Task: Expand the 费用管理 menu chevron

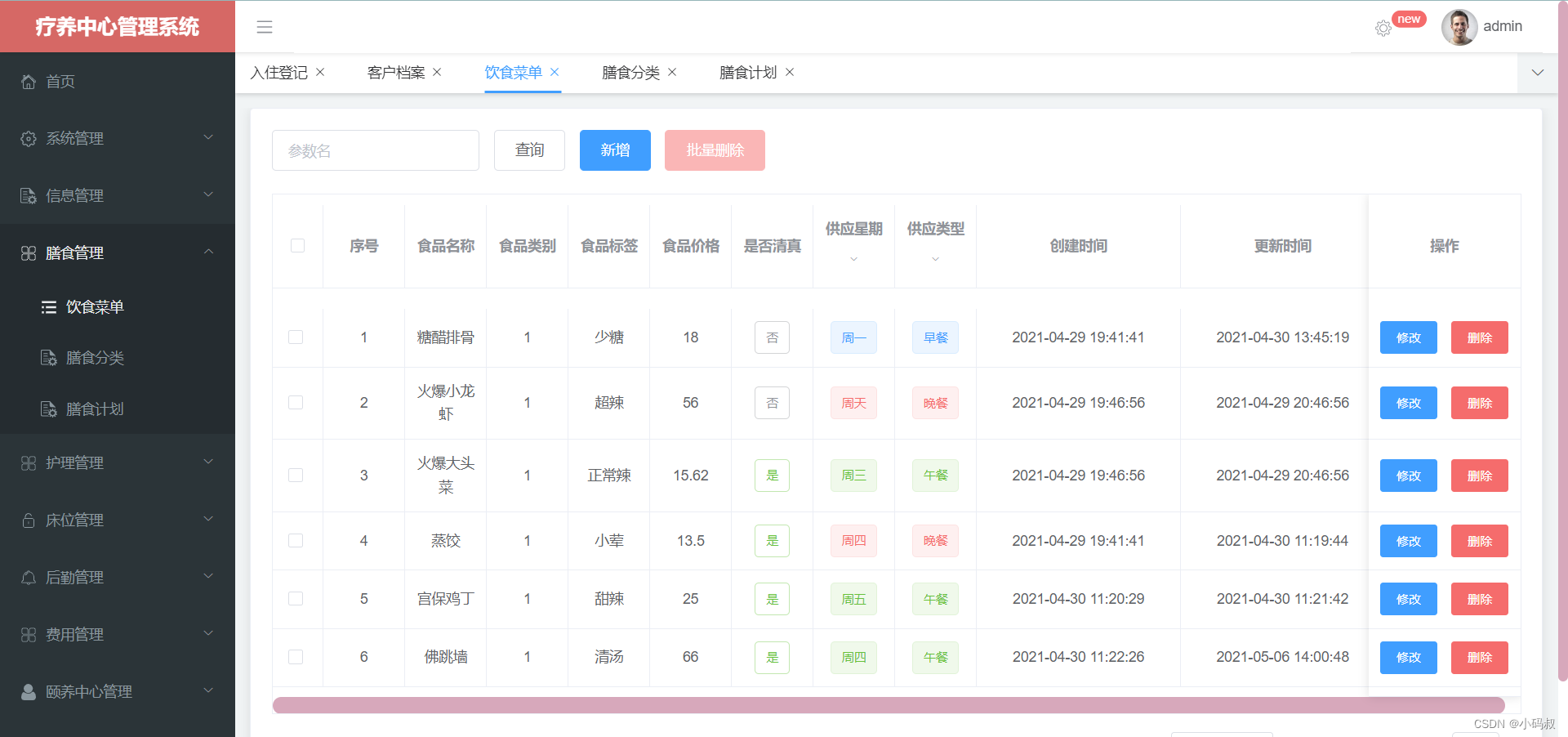Action: tap(208, 633)
